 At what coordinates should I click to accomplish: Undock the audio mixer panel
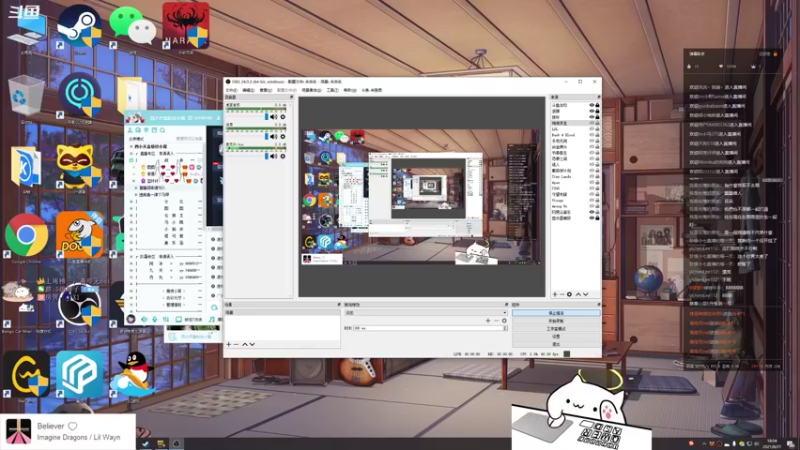pyautogui.click(x=291, y=97)
